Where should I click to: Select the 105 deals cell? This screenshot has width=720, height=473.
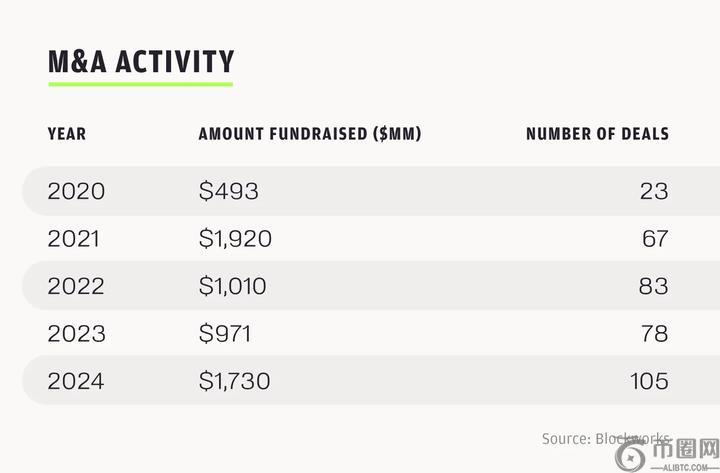[650, 381]
